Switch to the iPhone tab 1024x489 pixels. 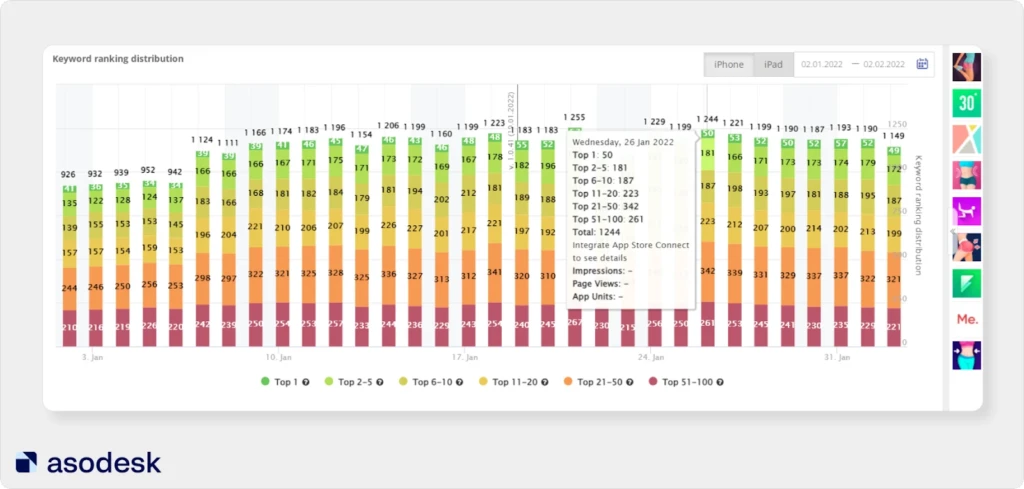[x=729, y=65]
